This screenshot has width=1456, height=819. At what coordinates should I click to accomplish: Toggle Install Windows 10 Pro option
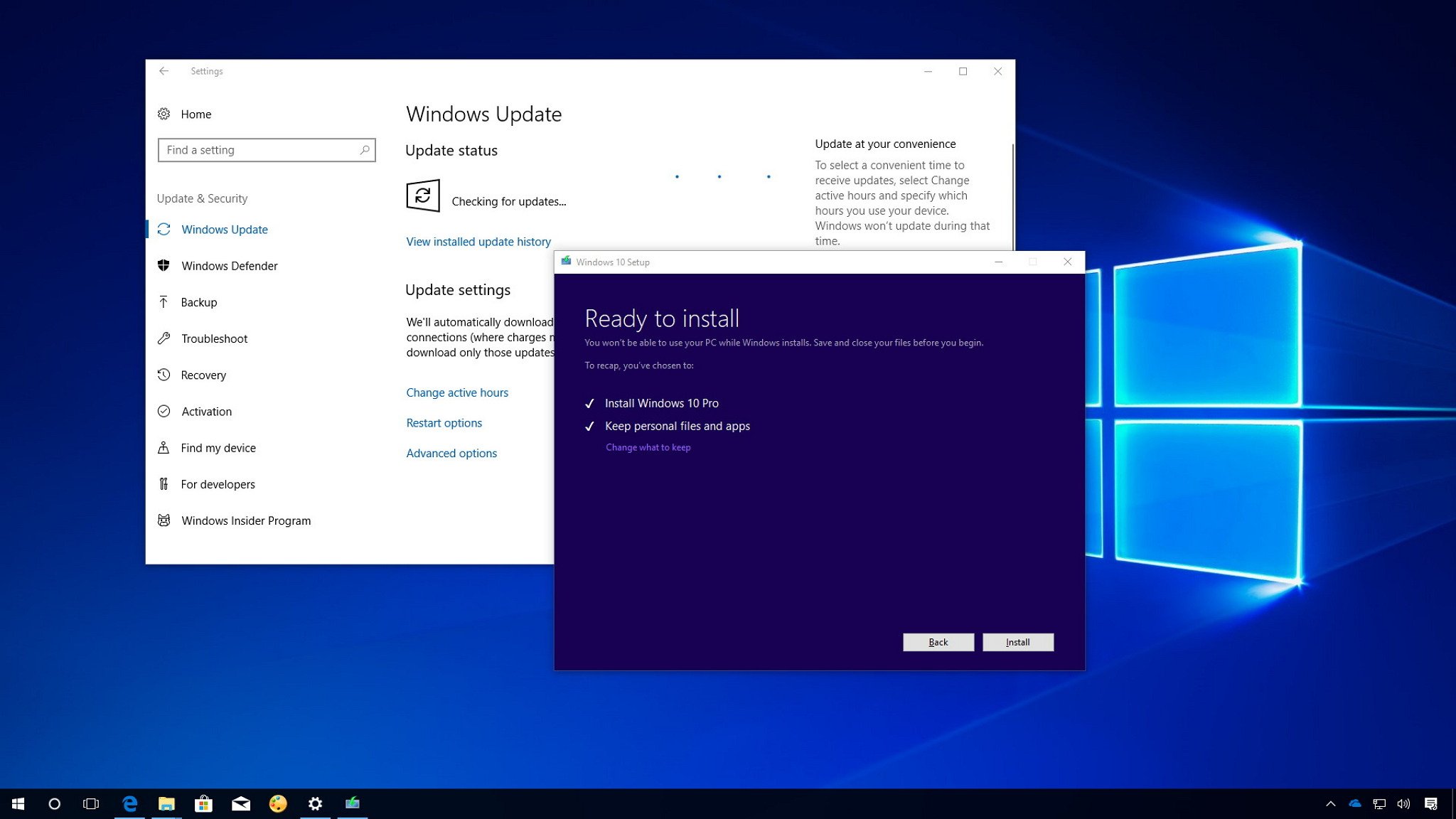(589, 403)
